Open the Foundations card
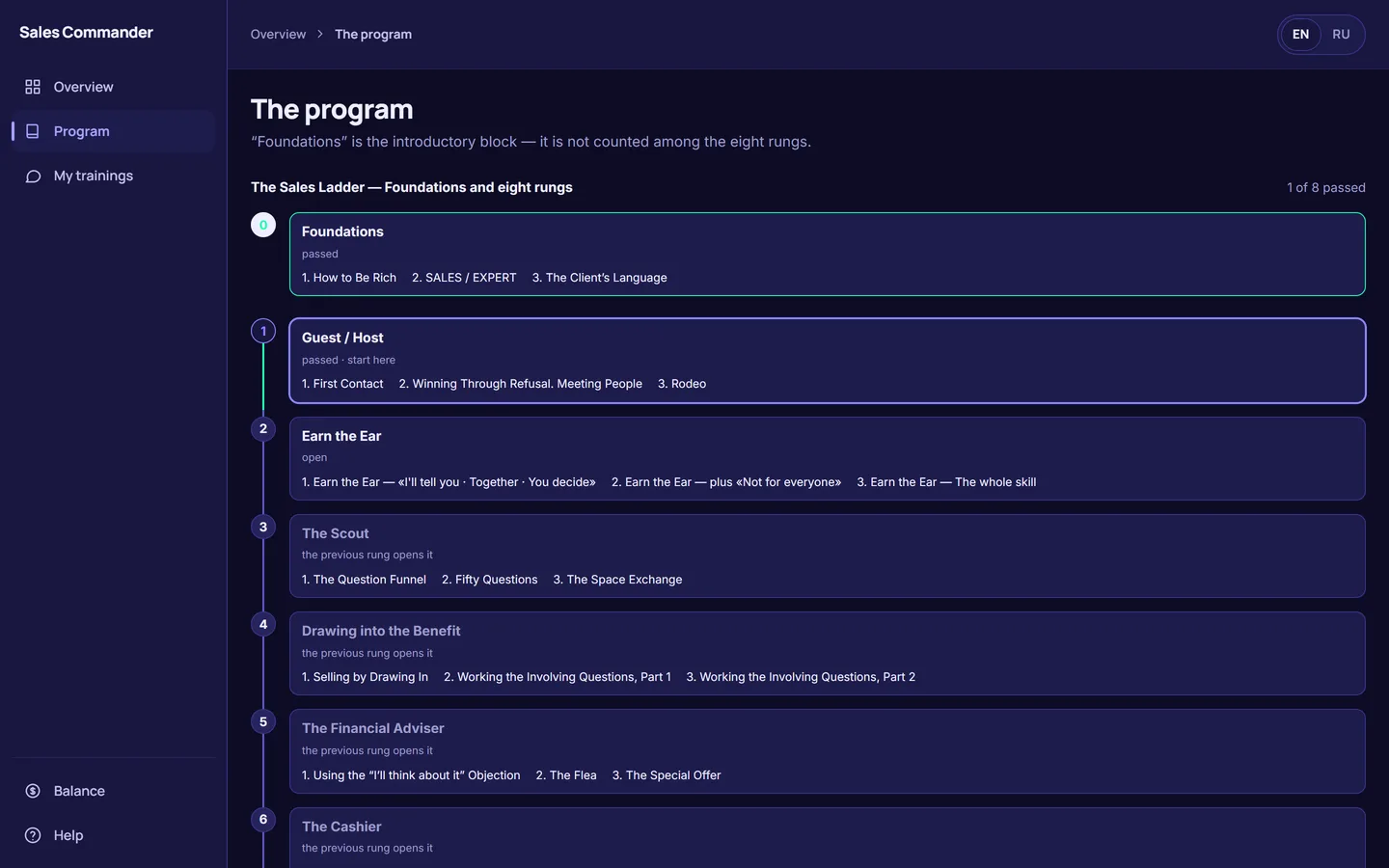The image size is (1389, 868). click(827, 254)
